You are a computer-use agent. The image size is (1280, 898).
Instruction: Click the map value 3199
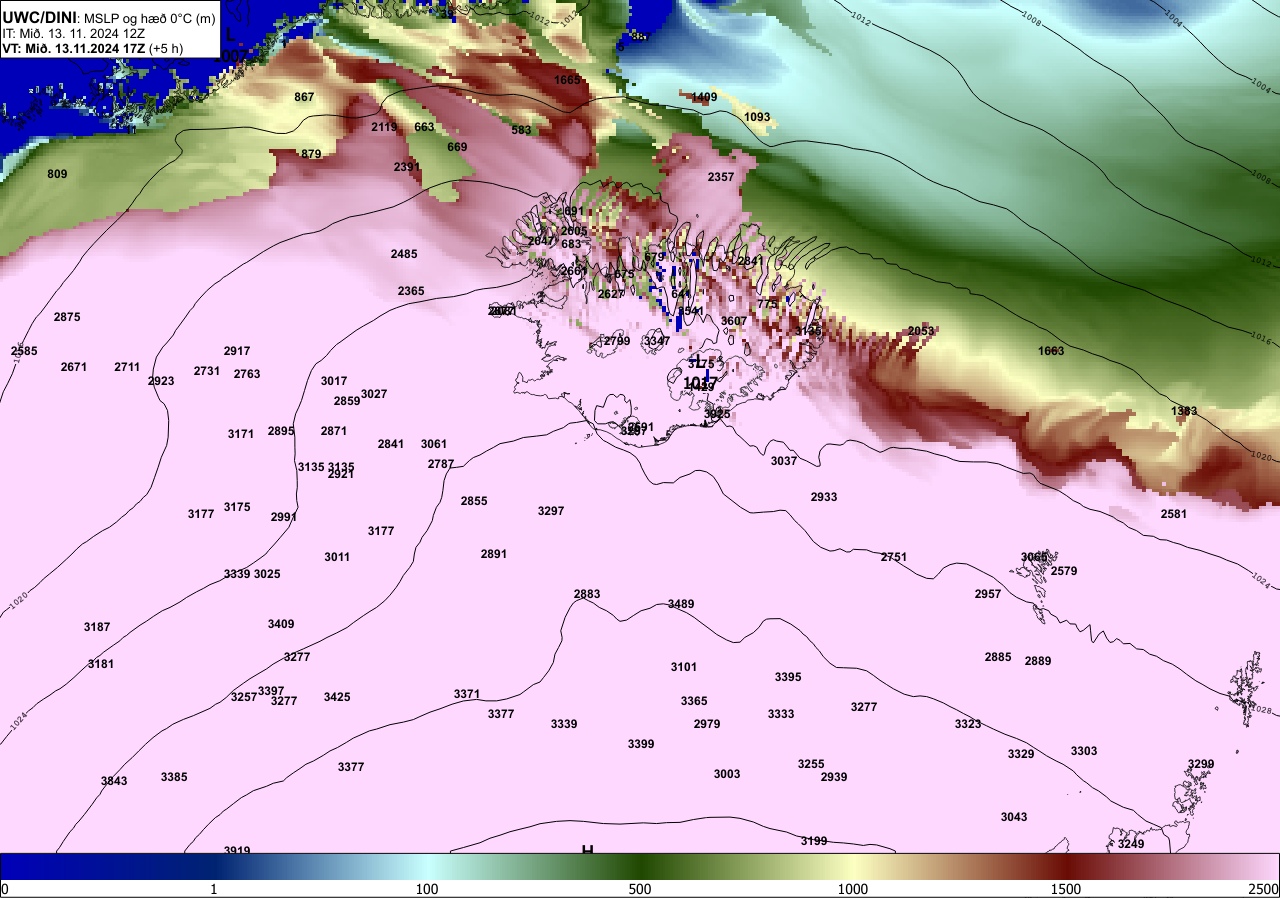814,841
